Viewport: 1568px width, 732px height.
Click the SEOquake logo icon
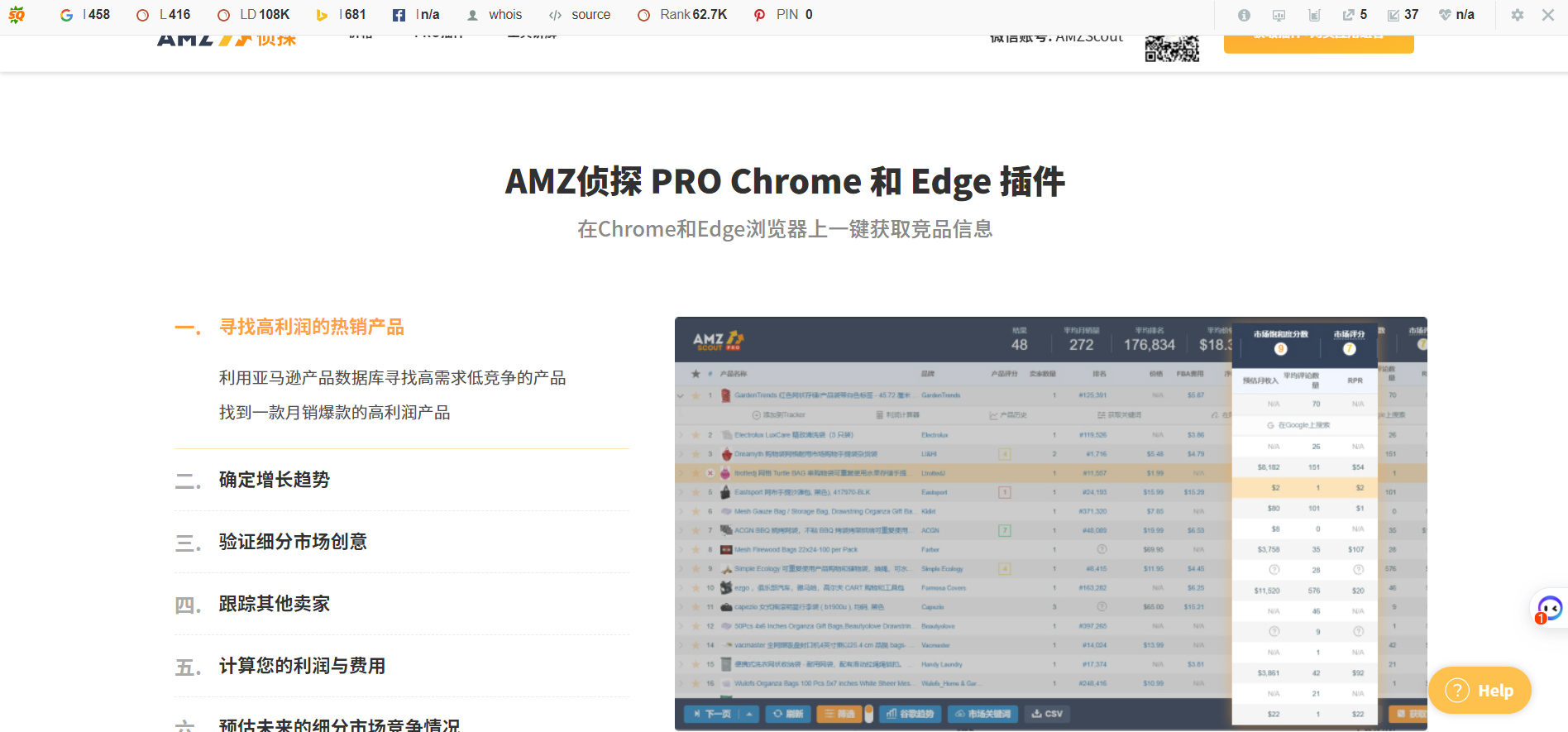(x=17, y=15)
